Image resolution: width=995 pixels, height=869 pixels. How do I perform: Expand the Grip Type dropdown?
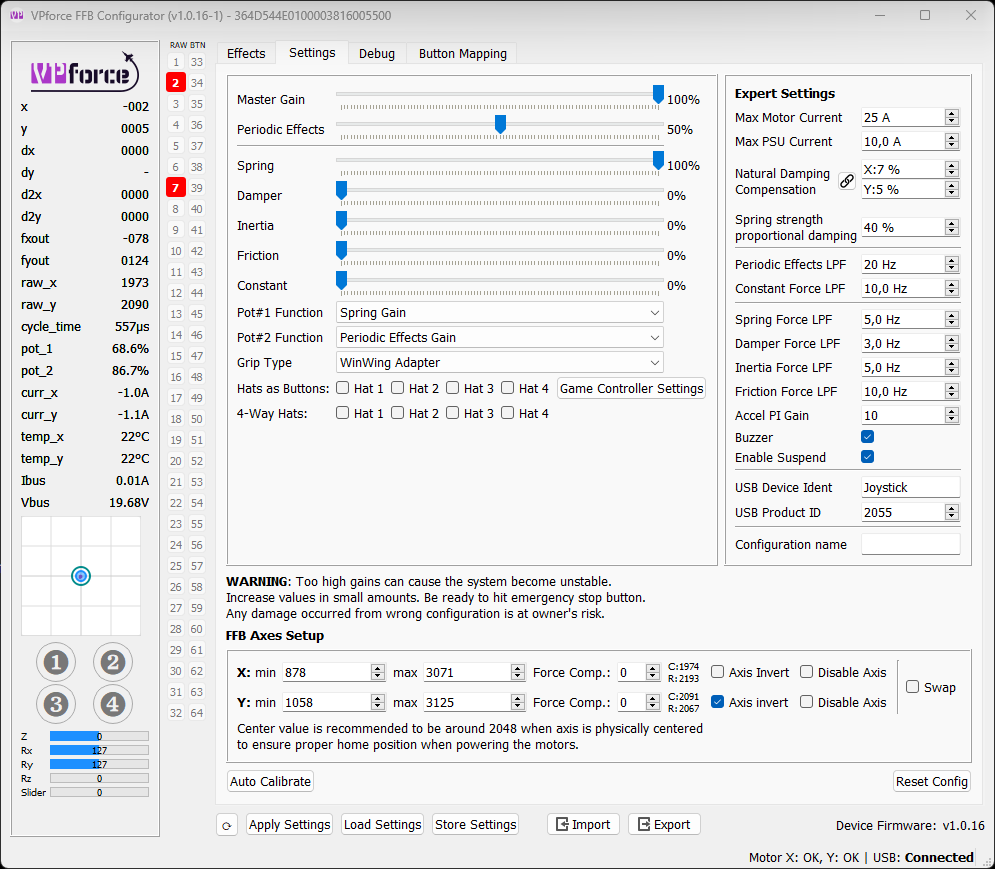click(x=500, y=363)
